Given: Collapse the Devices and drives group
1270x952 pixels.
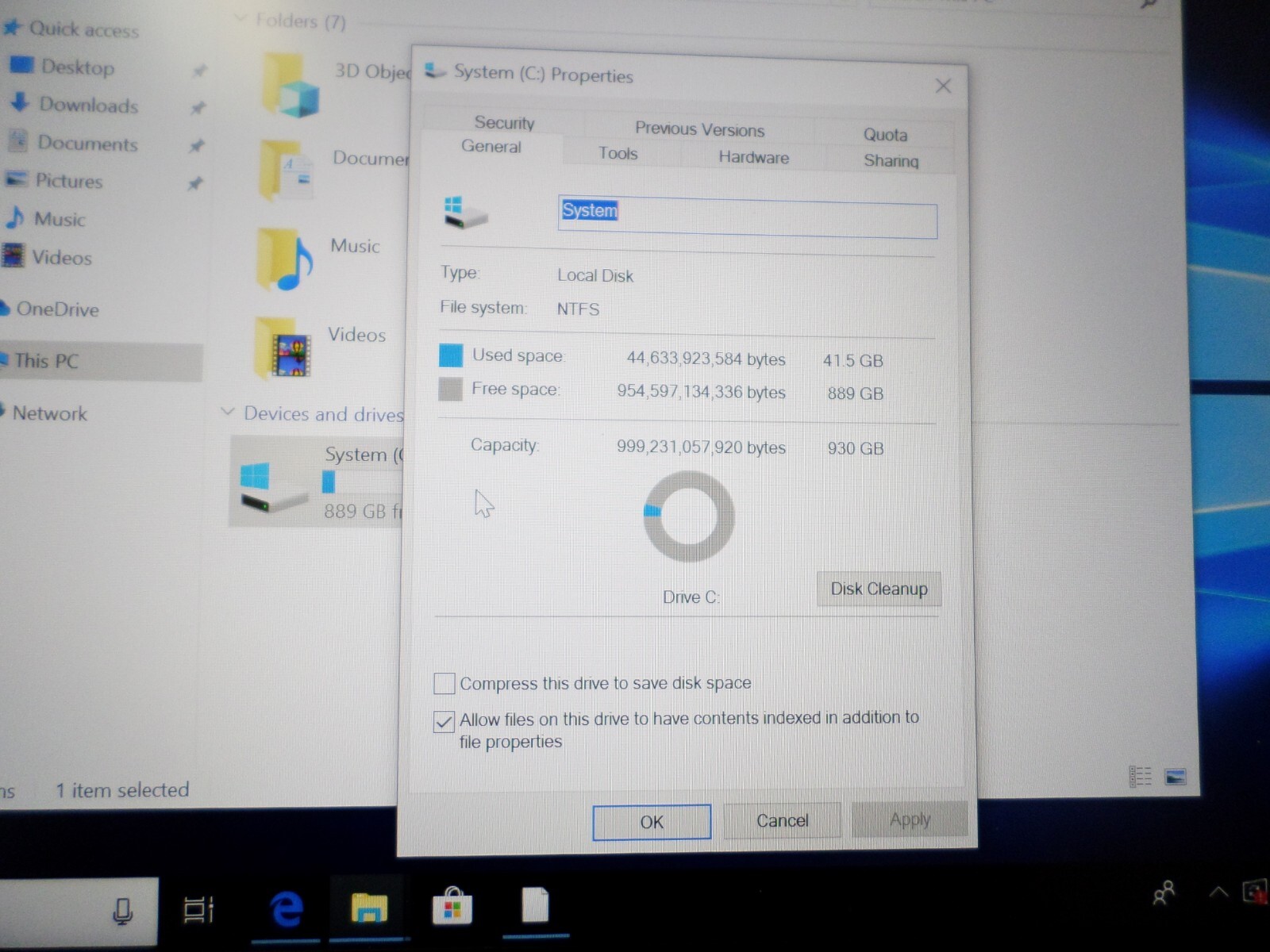Looking at the screenshot, I should (228, 412).
